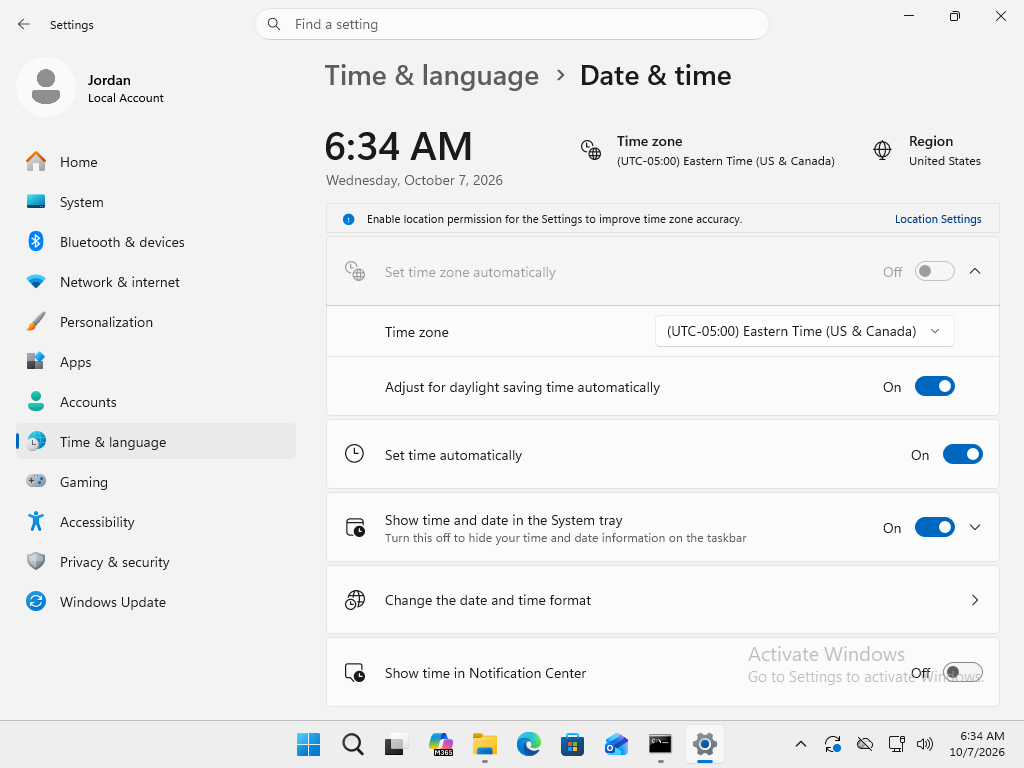The image size is (1024, 768).
Task: Click the volume speaker tray icon
Action: [x=925, y=744]
